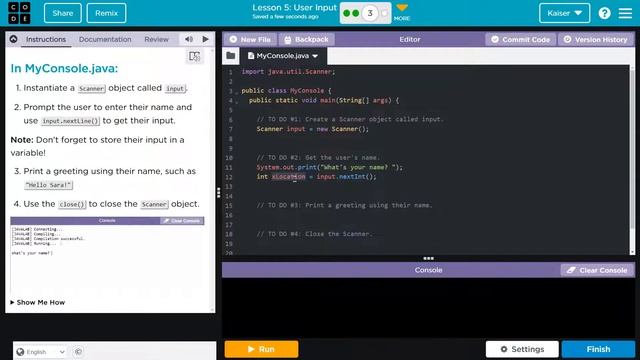Collapse the instructions panel arrow icon

point(13,39)
